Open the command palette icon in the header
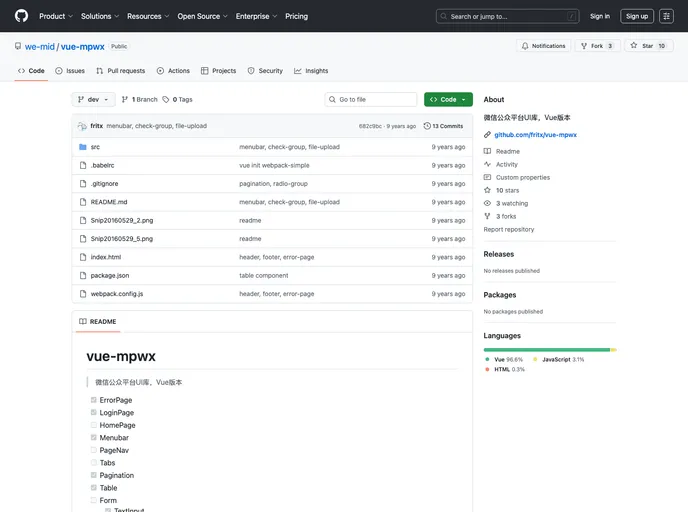 (666, 16)
